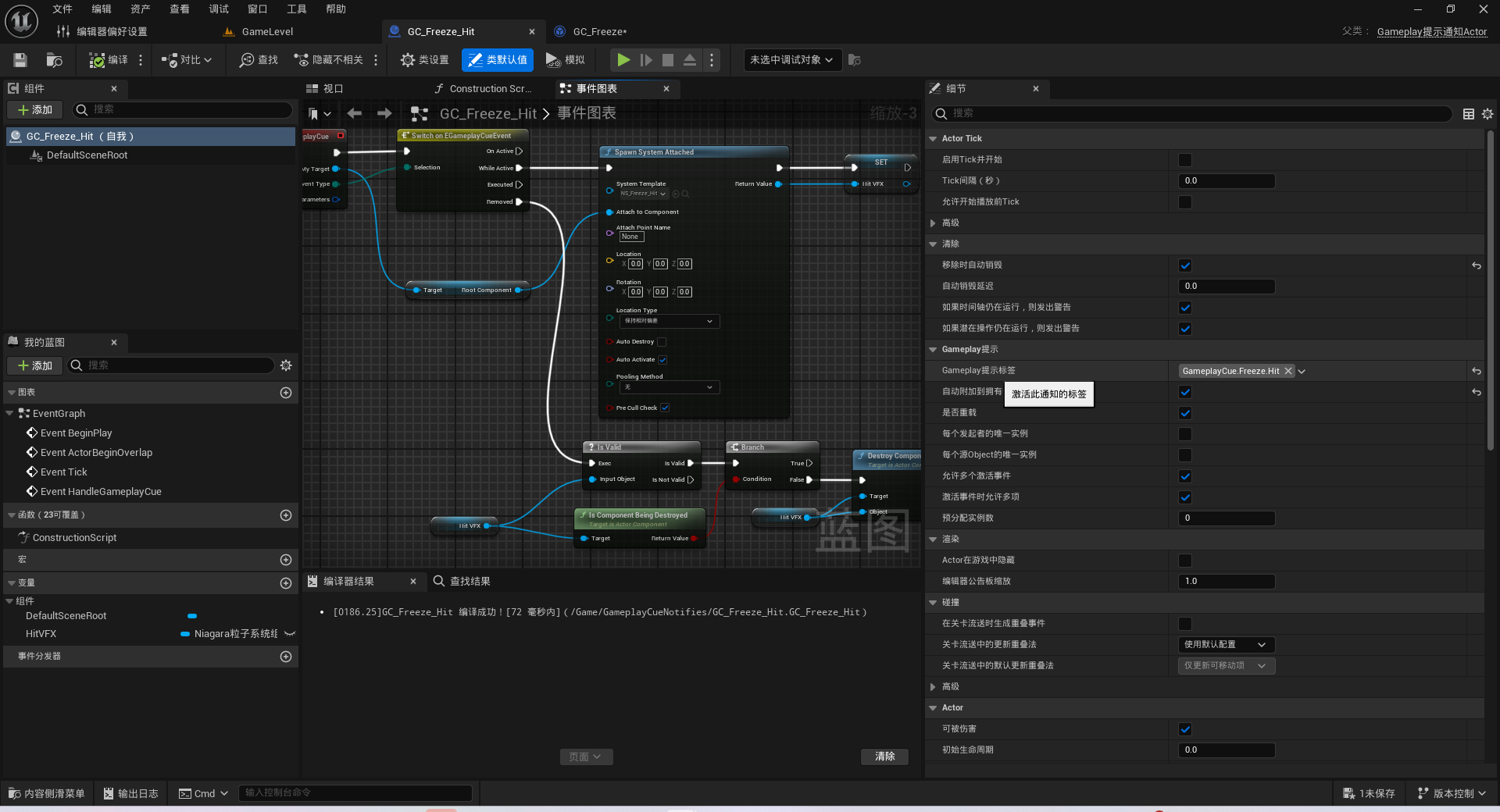Click the save blueprint icon

[x=20, y=60]
